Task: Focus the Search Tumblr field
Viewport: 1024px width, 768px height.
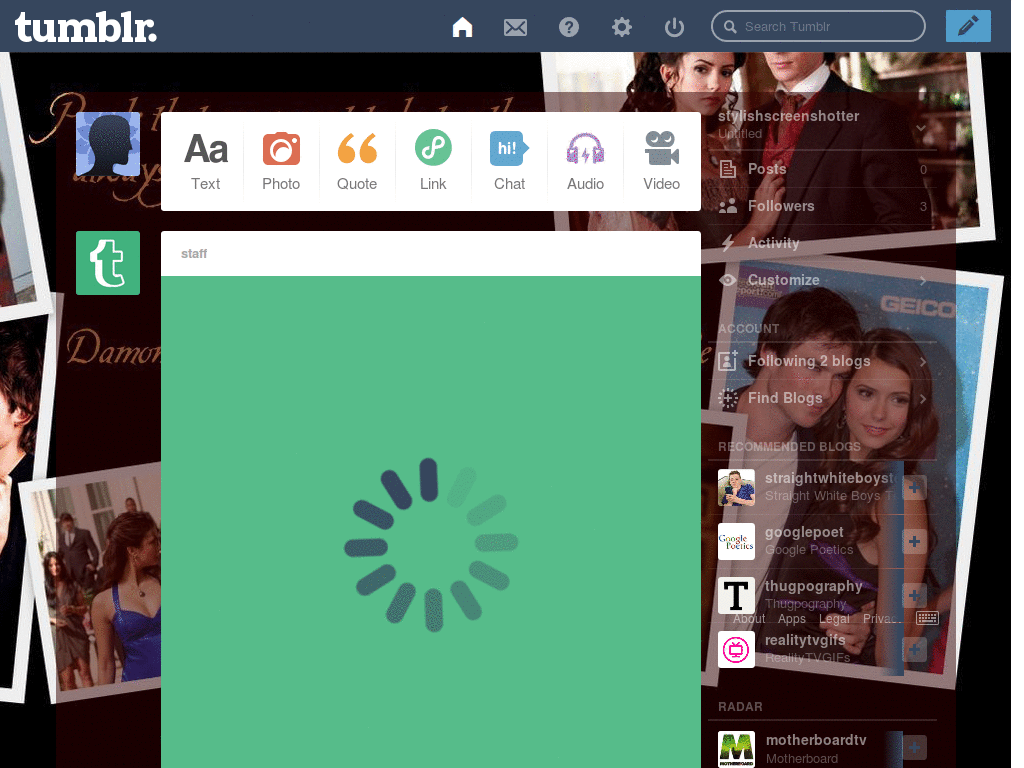Action: [818, 26]
